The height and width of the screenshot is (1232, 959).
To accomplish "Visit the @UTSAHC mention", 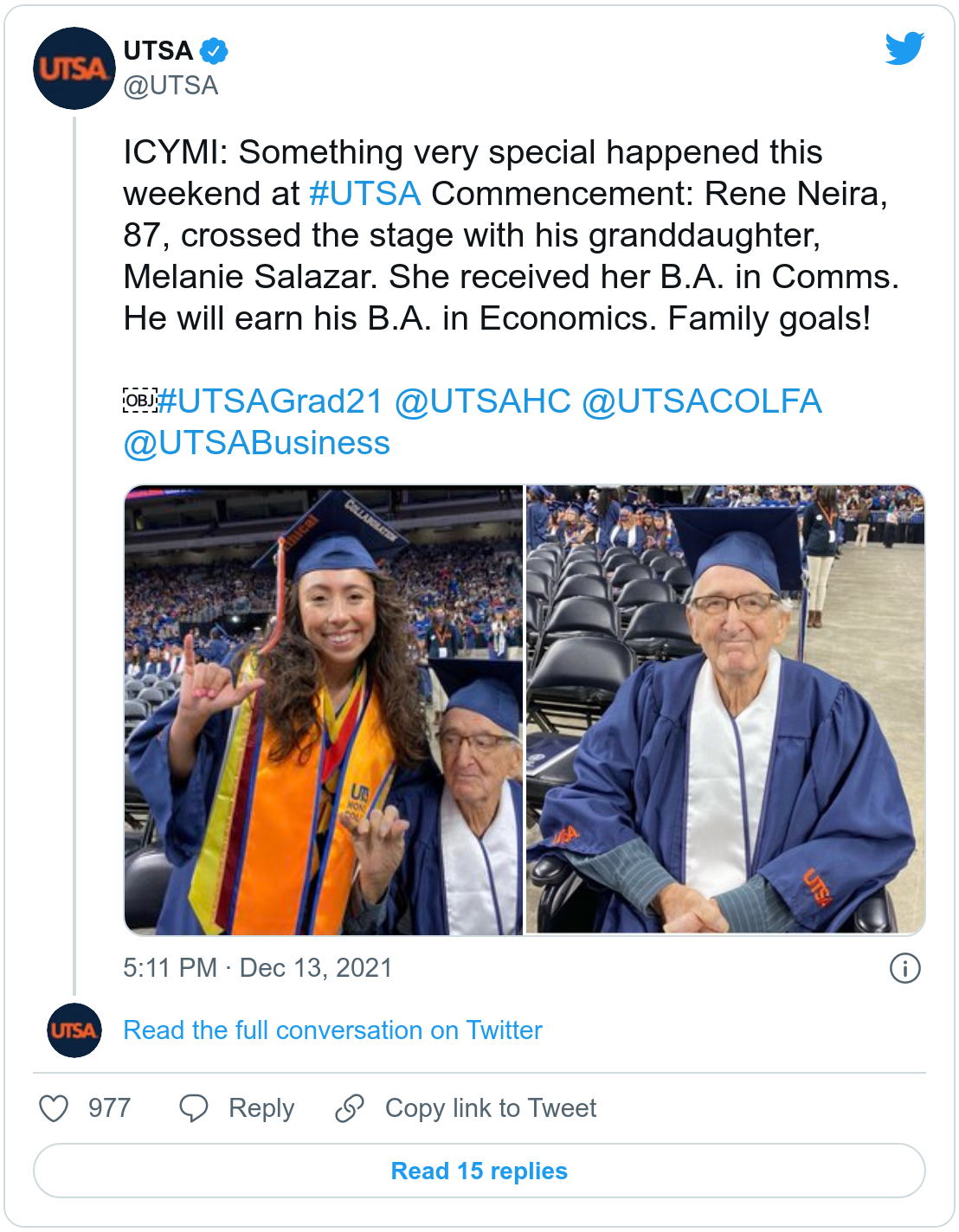I will click(483, 401).
